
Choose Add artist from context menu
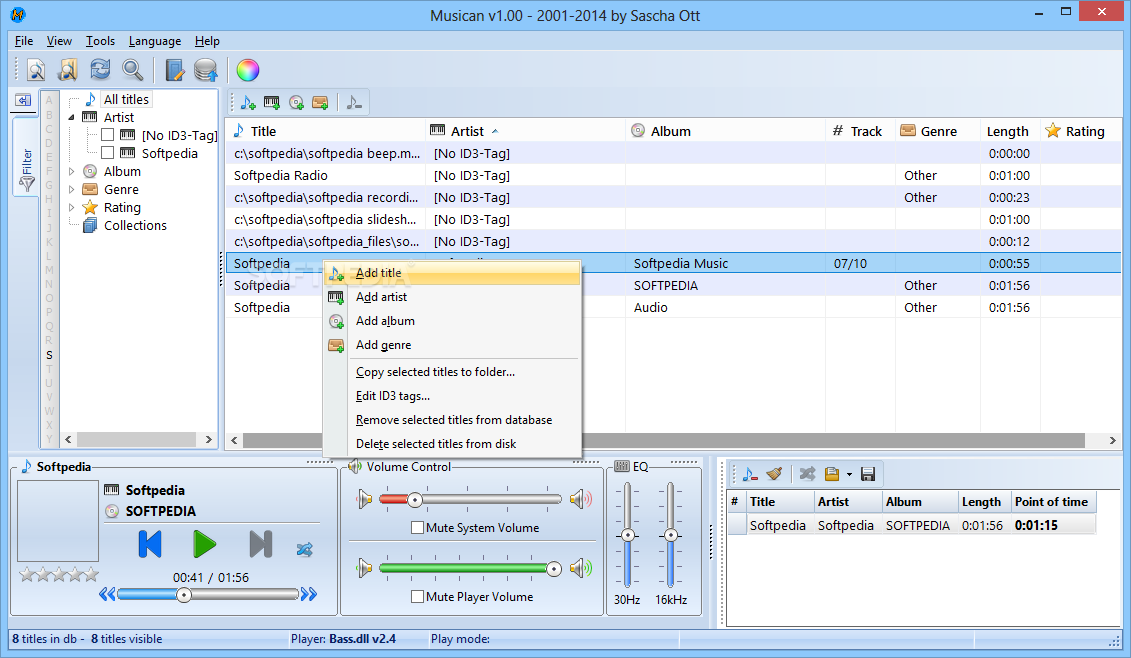click(452, 297)
